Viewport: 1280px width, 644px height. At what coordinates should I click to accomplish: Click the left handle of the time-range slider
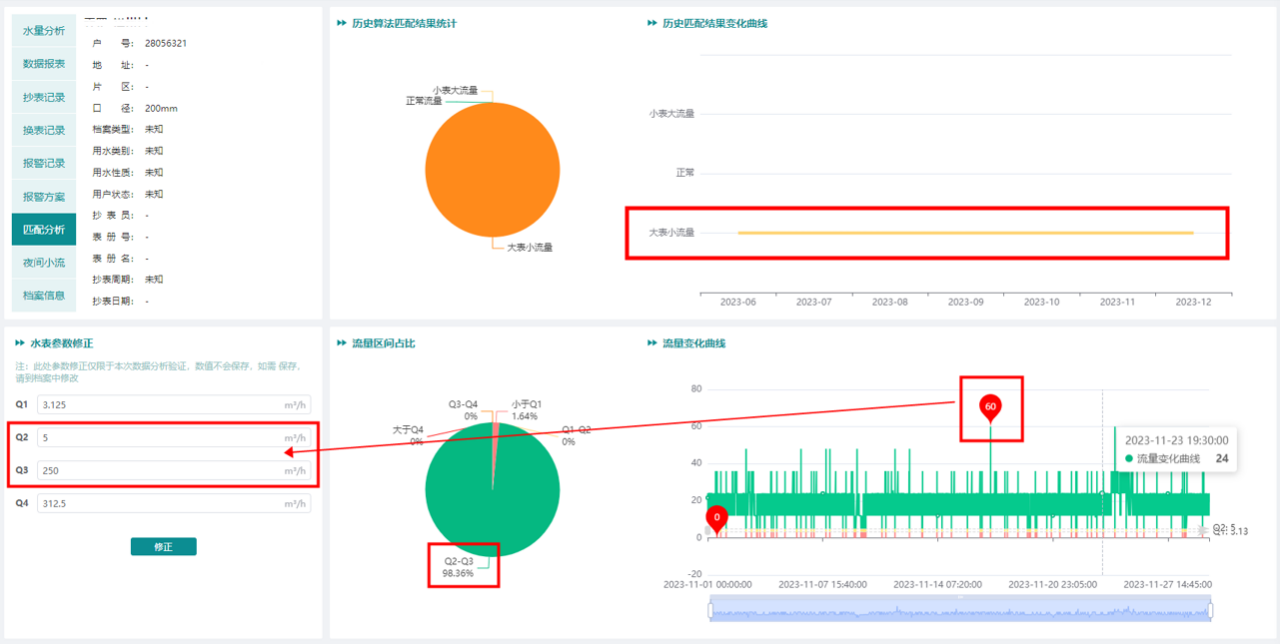click(710, 610)
